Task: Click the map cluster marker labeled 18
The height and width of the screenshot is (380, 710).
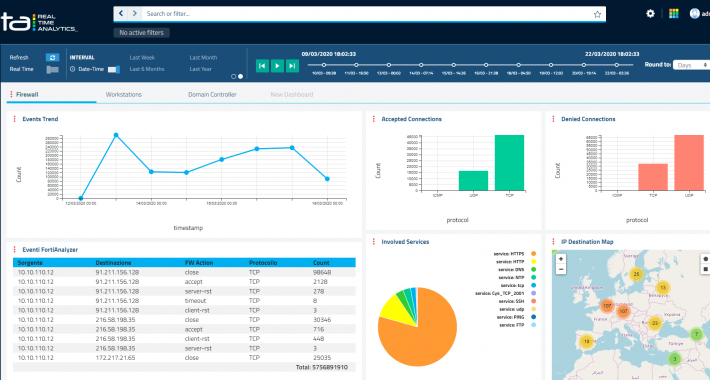Action: click(x=586, y=342)
